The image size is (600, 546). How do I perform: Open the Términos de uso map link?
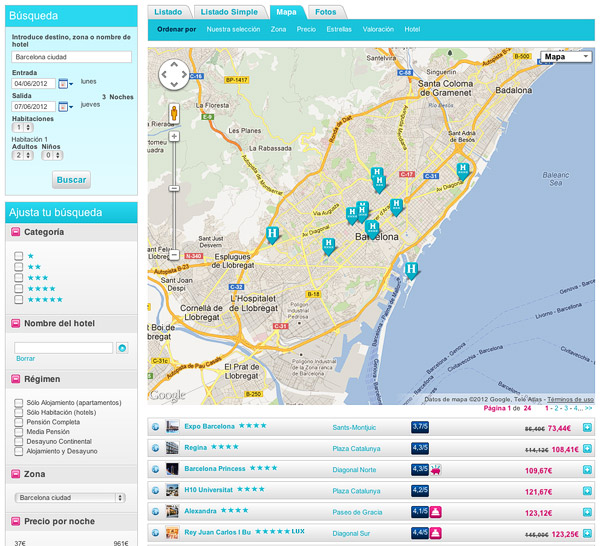(571, 399)
